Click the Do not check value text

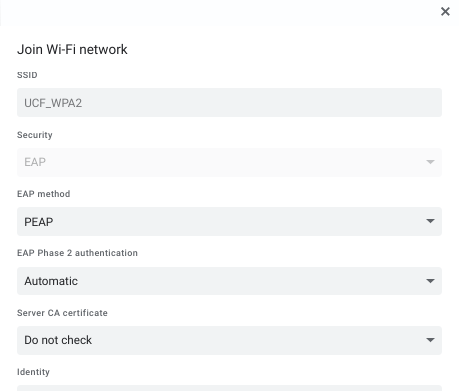[58, 340]
